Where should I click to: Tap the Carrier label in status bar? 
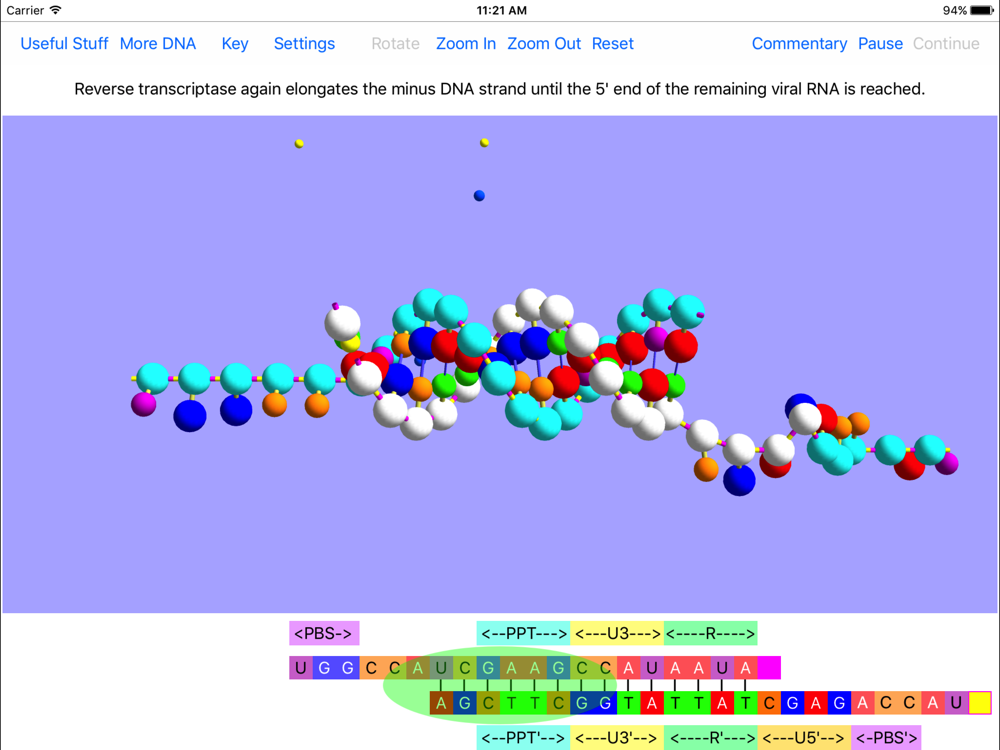point(25,10)
